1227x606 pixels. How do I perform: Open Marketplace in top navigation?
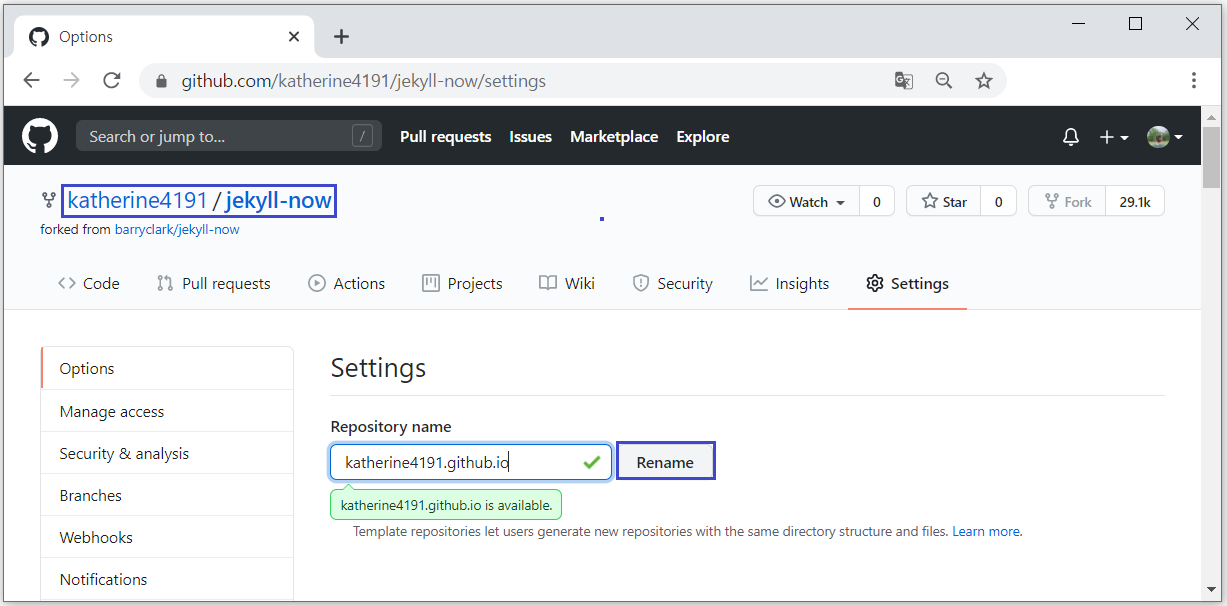coord(614,137)
